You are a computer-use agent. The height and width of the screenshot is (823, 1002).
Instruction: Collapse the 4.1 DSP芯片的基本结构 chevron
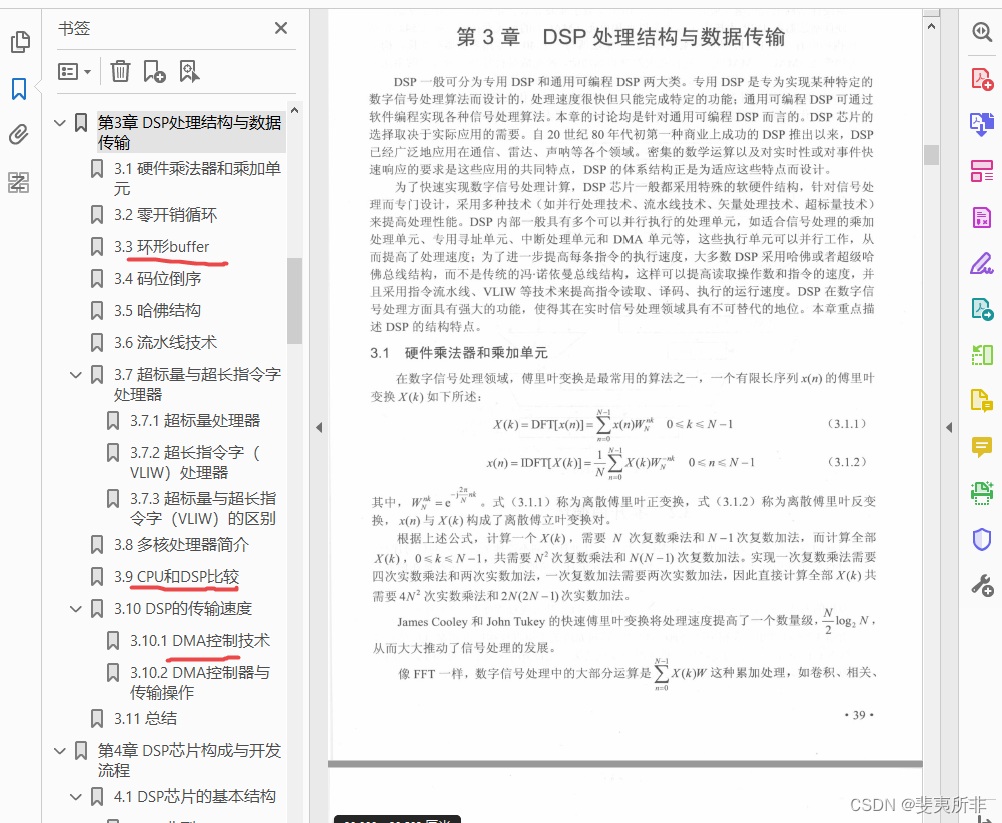pyautogui.click(x=76, y=797)
